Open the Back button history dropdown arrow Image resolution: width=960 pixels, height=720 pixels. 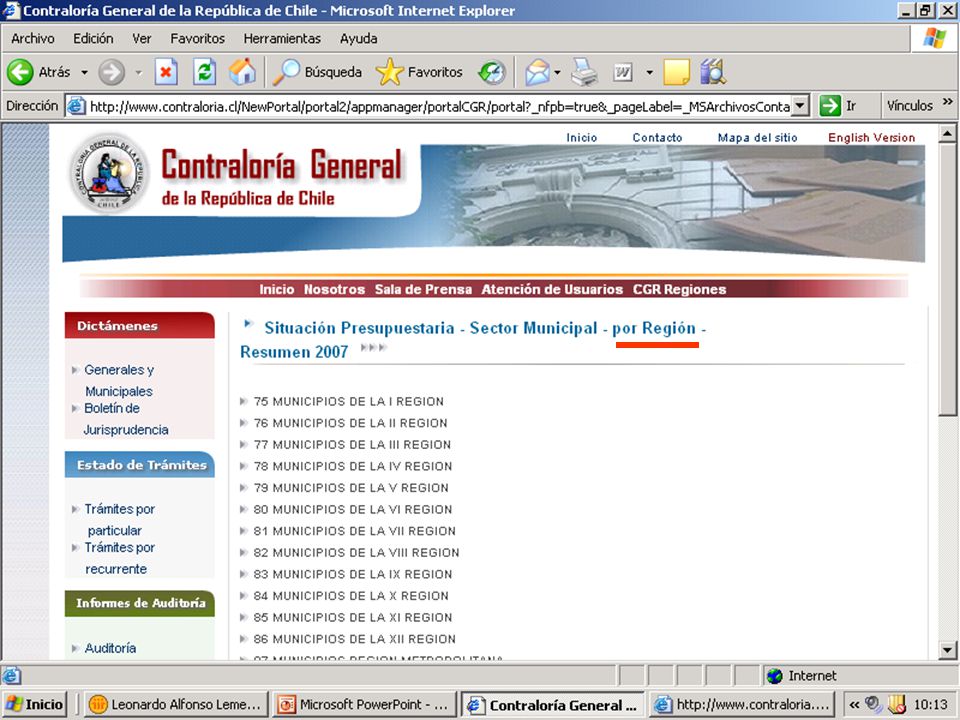click(x=84, y=72)
